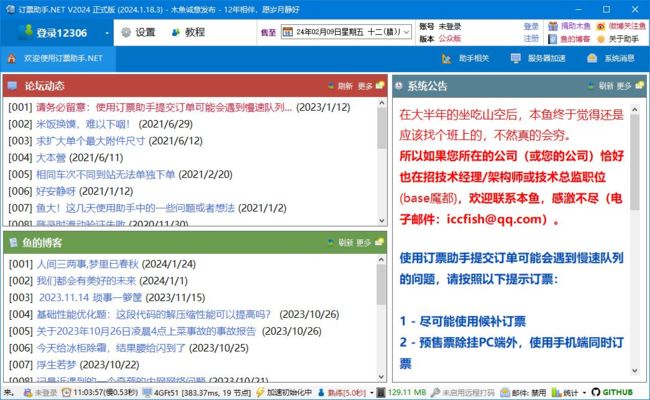Click the 熟练[5.0秒] status item
This screenshot has height=400, width=650.
point(342,392)
